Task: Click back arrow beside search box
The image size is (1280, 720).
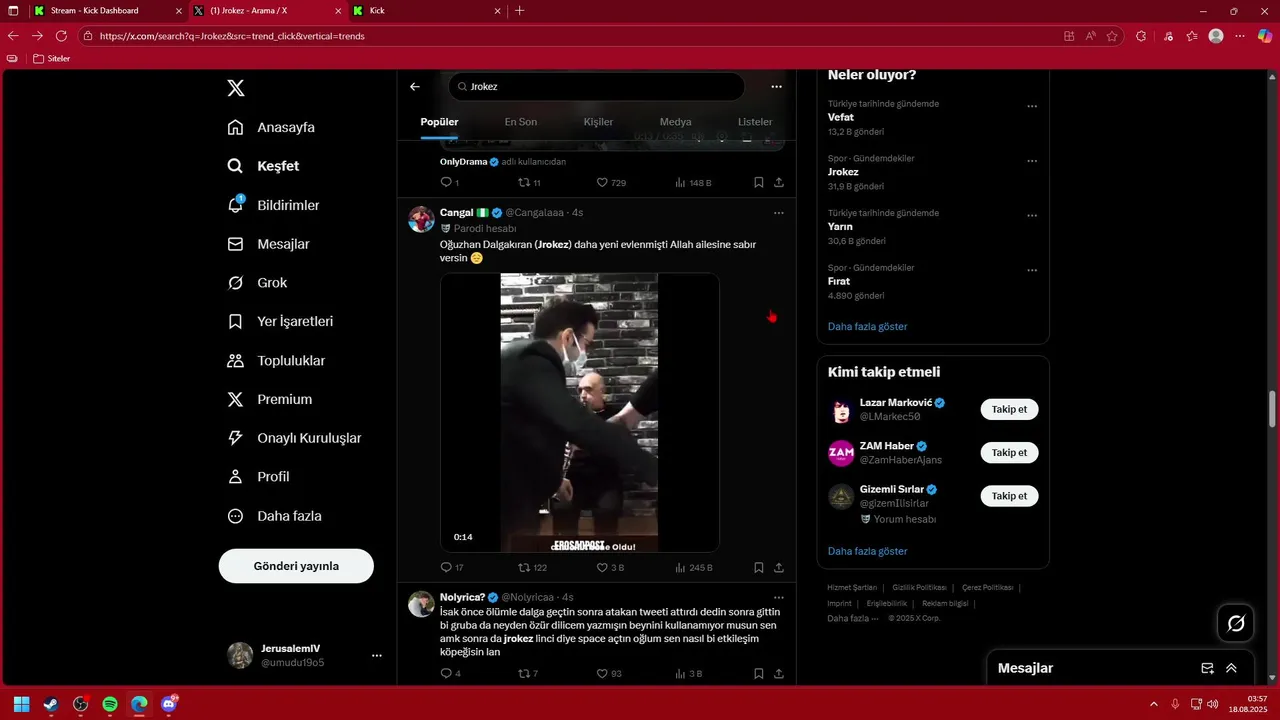Action: (x=415, y=87)
